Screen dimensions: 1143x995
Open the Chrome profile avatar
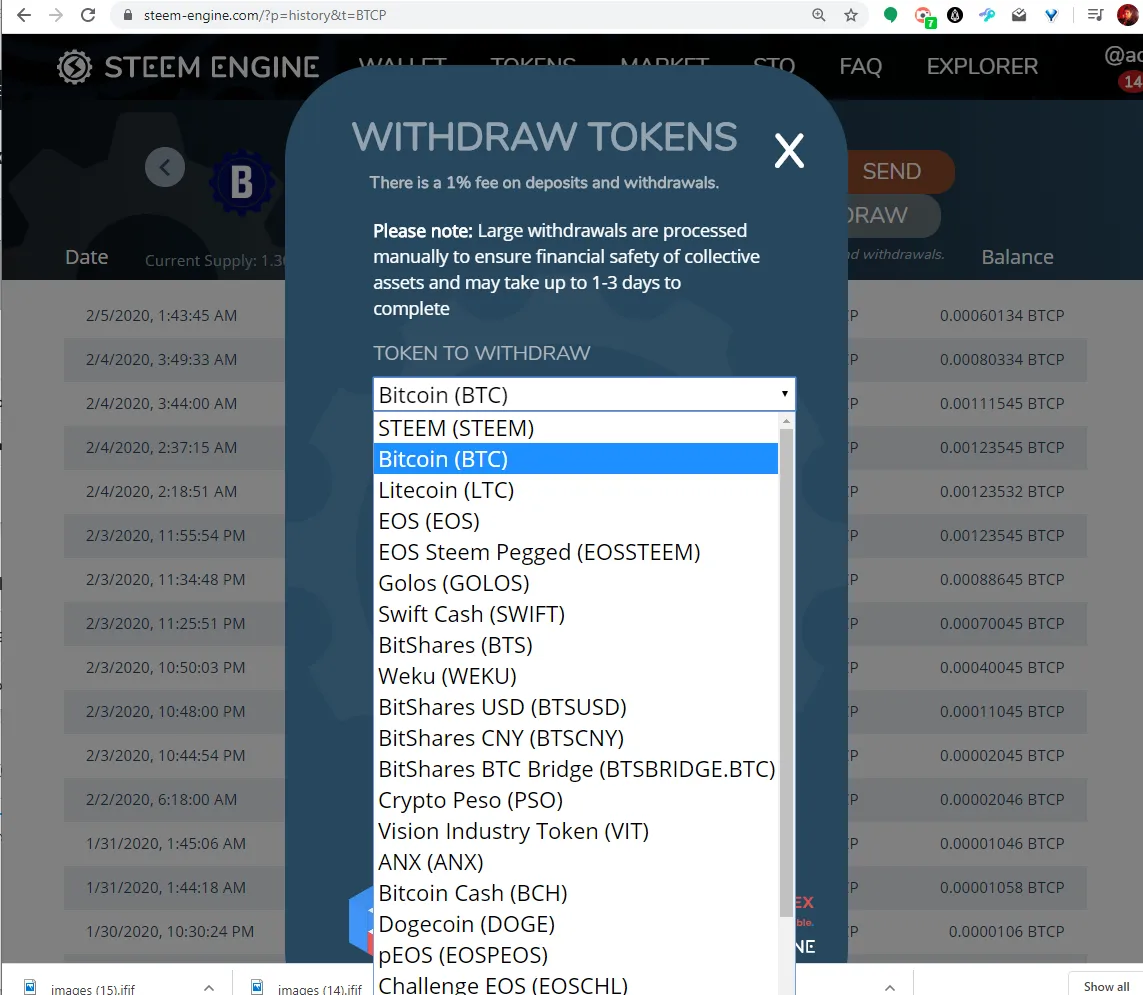coord(1127,15)
